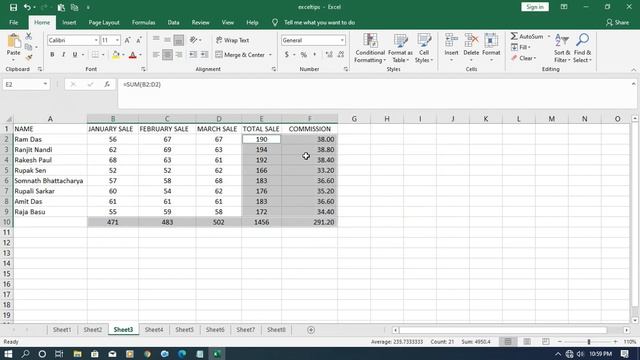640x360 pixels.
Task: Click the Accounting dollar format icon
Action: point(287,55)
